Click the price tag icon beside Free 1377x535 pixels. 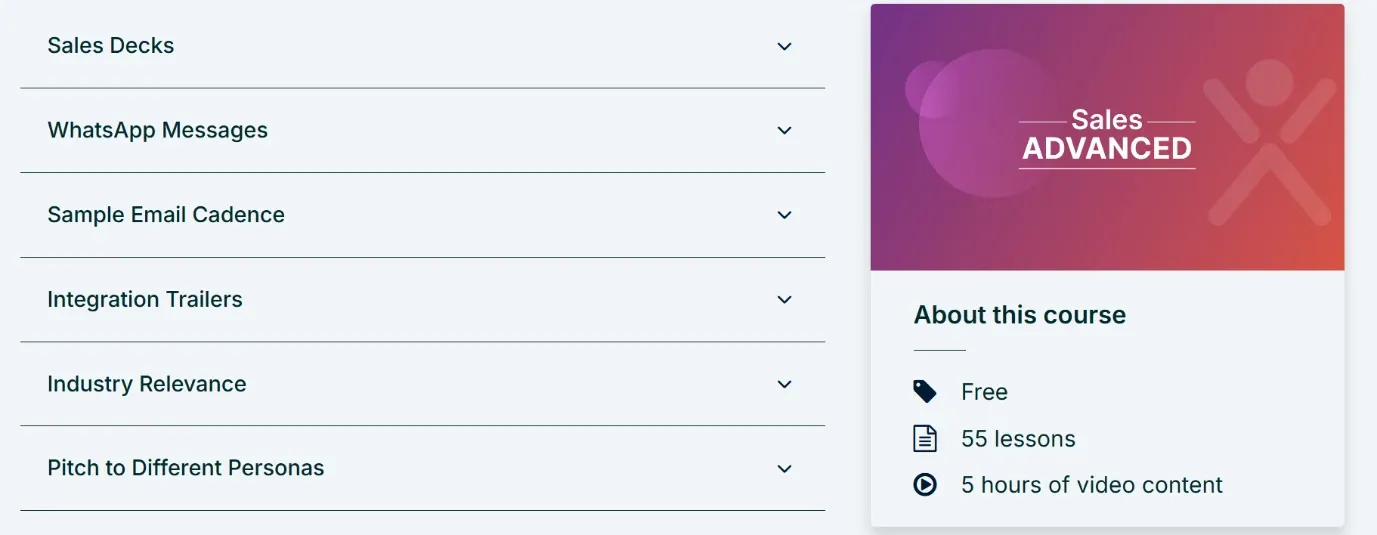point(925,392)
